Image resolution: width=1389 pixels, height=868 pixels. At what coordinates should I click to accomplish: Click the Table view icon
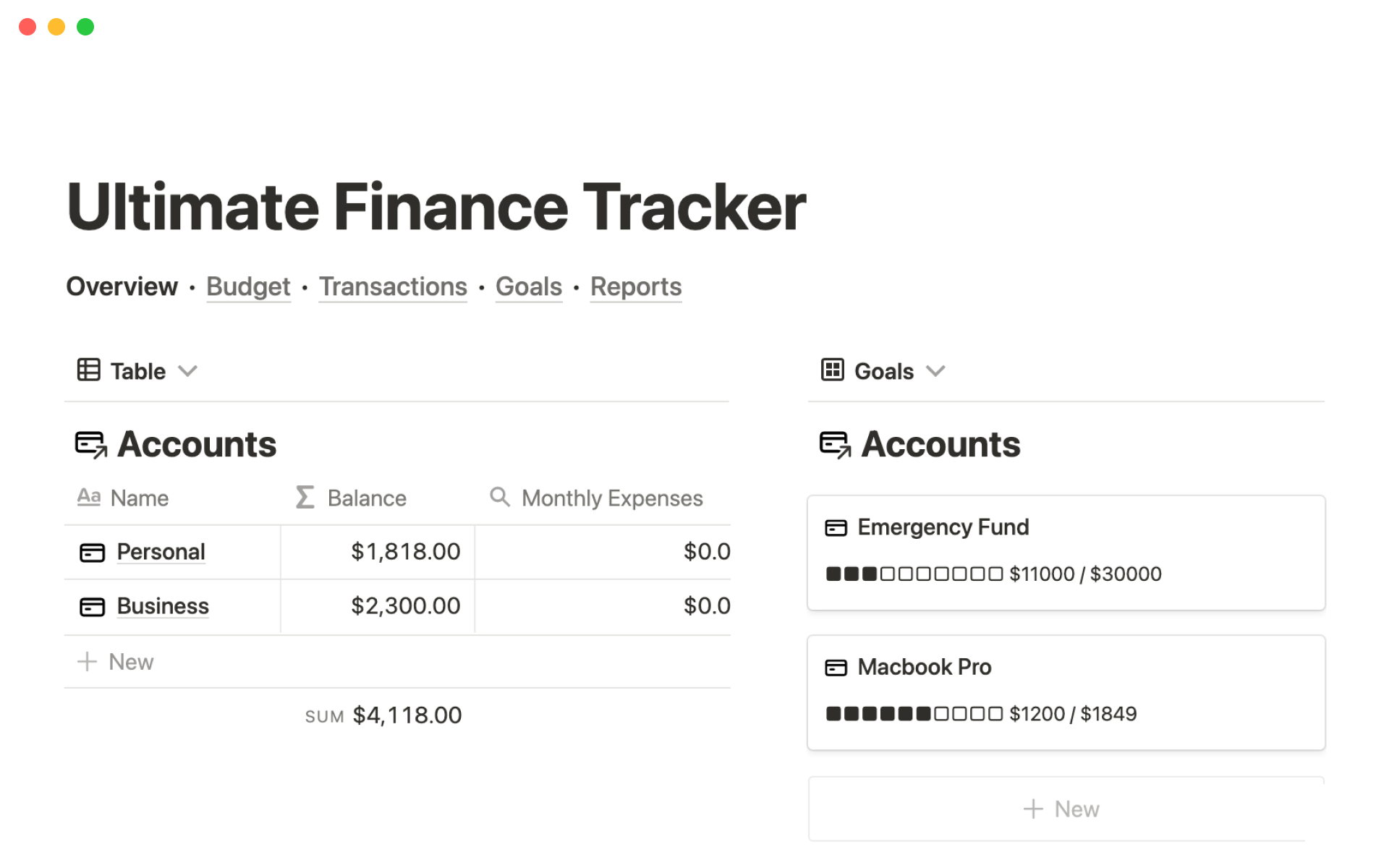point(89,371)
